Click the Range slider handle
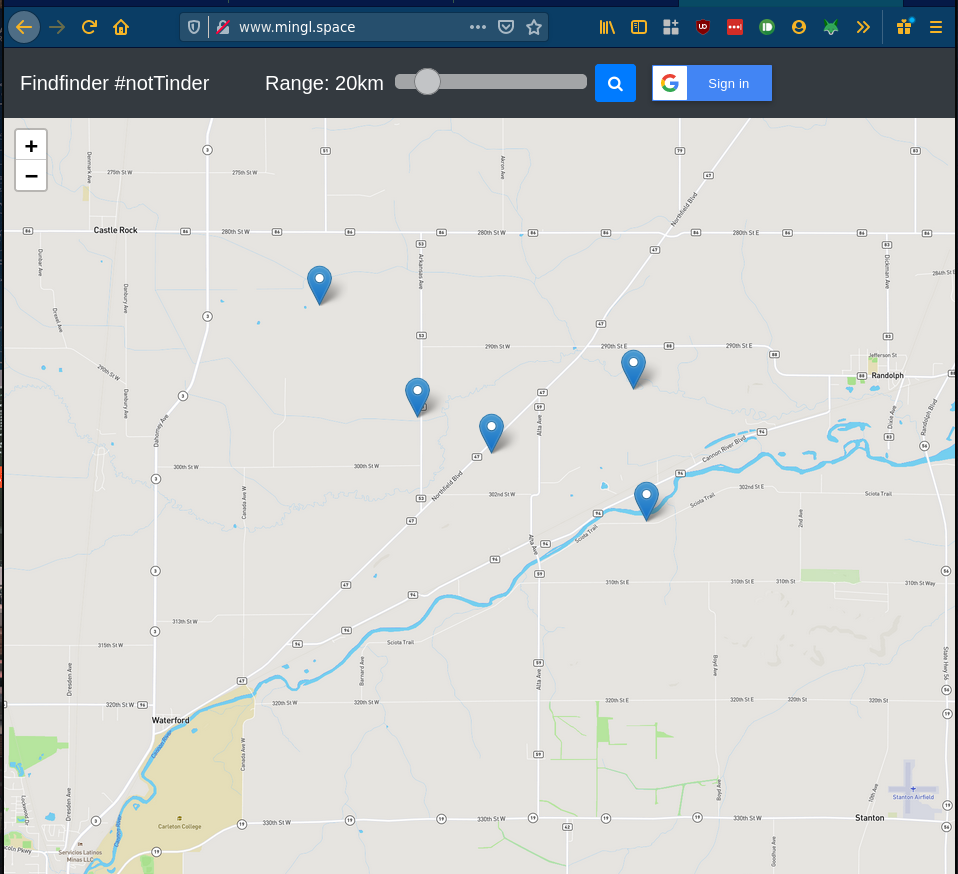The image size is (958, 874). (x=427, y=82)
